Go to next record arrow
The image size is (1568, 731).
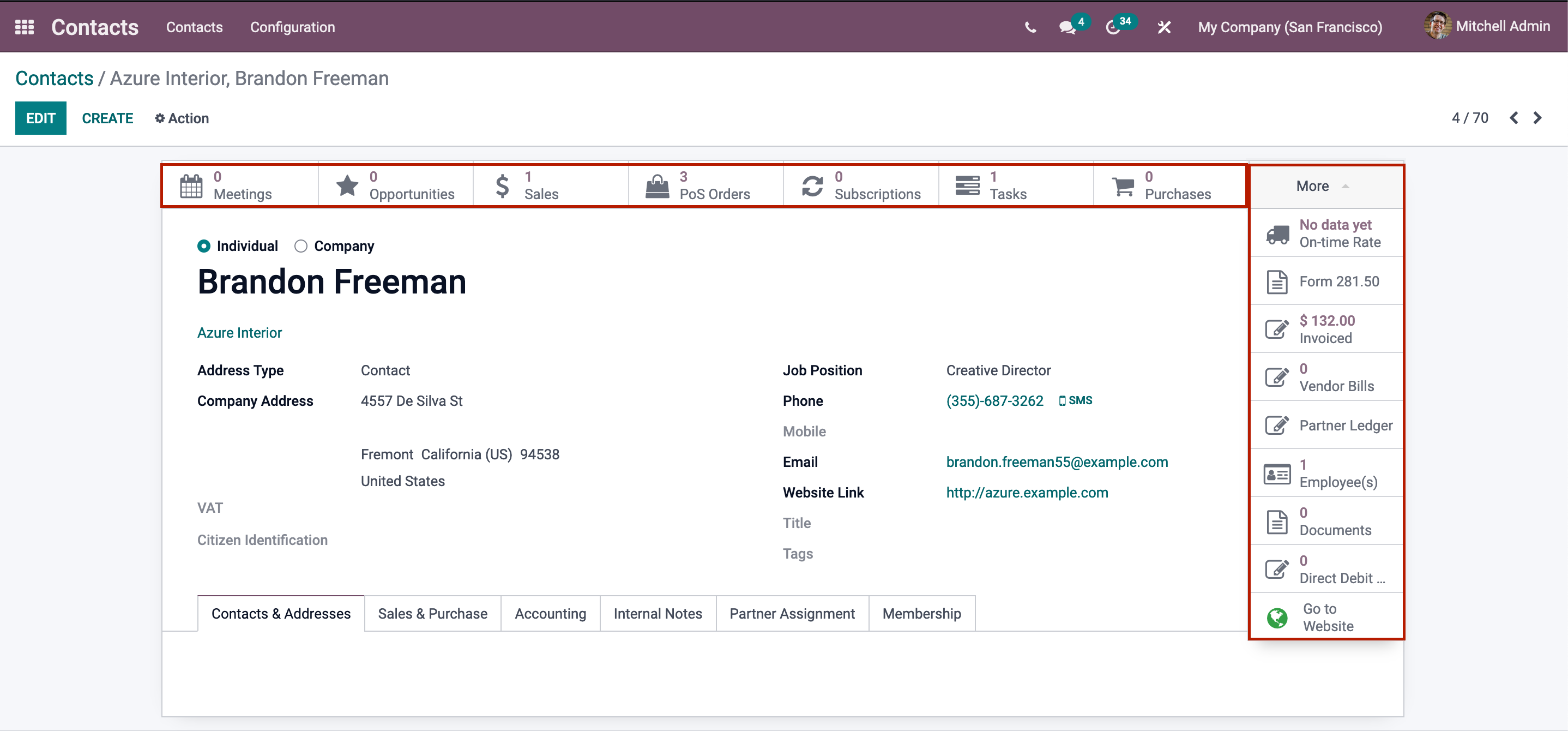point(1537,118)
